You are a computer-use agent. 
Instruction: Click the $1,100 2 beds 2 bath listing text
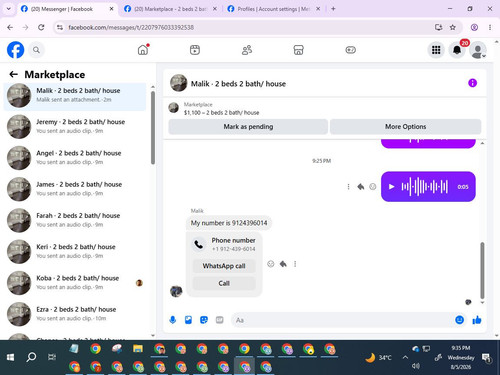(x=221, y=113)
